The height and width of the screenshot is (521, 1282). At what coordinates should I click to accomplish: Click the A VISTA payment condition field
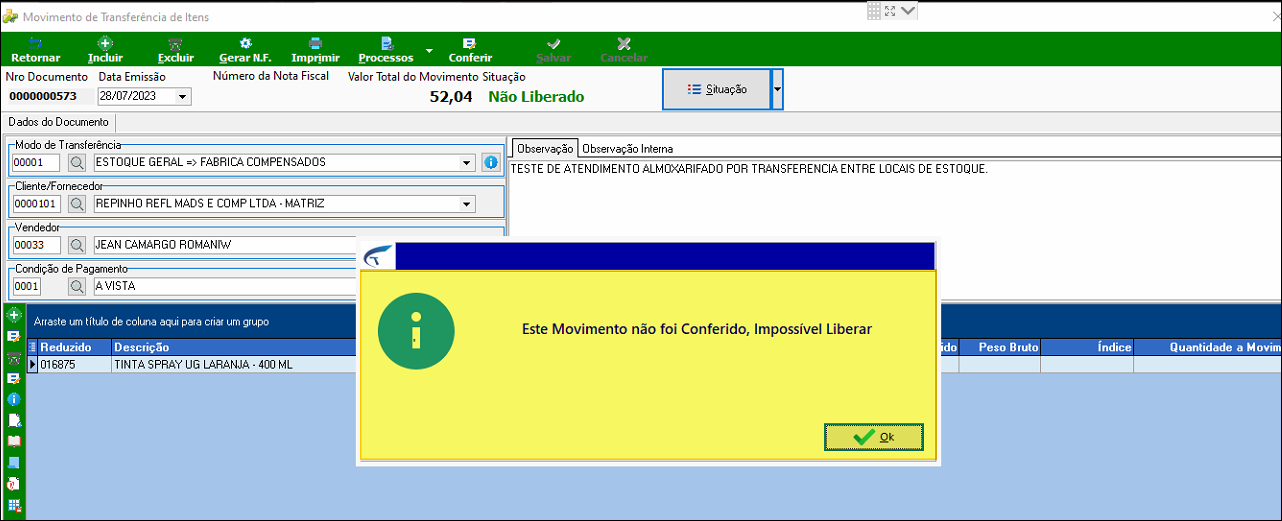[x=225, y=287]
